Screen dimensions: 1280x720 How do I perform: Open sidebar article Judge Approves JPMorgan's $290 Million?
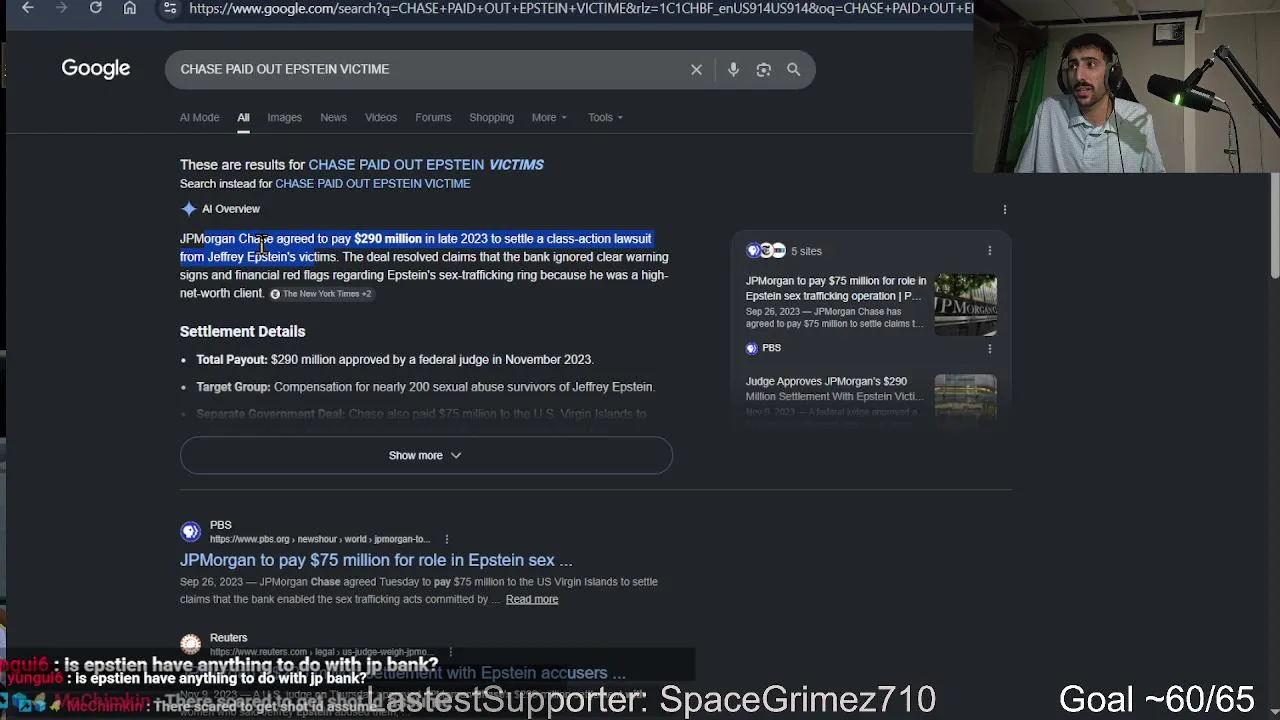click(x=835, y=388)
